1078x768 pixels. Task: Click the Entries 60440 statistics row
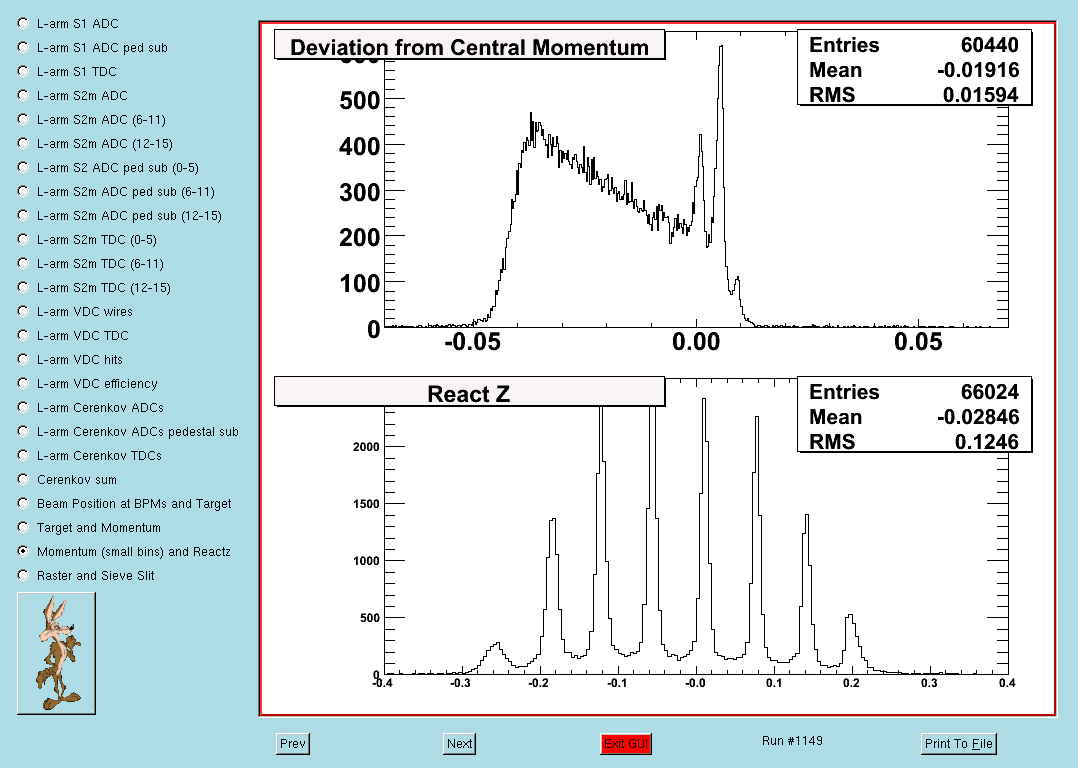(x=914, y=45)
